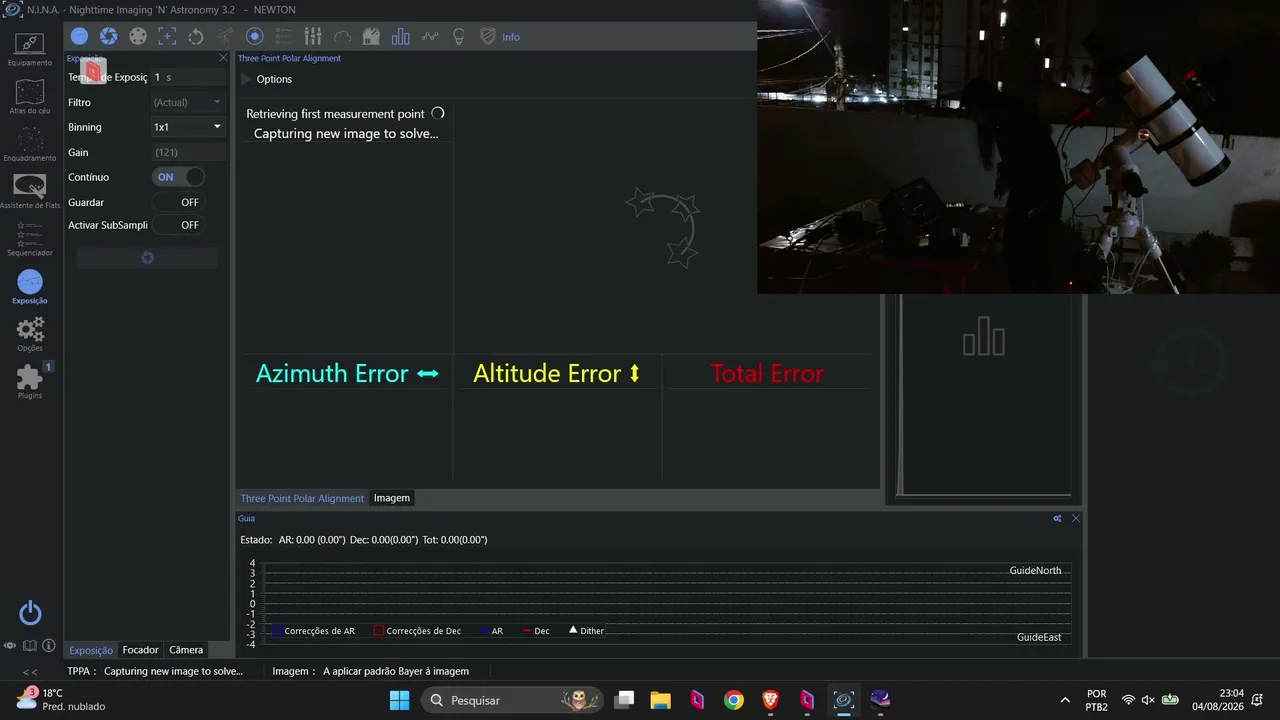Turn off the Contínuo switch

pos(178,177)
